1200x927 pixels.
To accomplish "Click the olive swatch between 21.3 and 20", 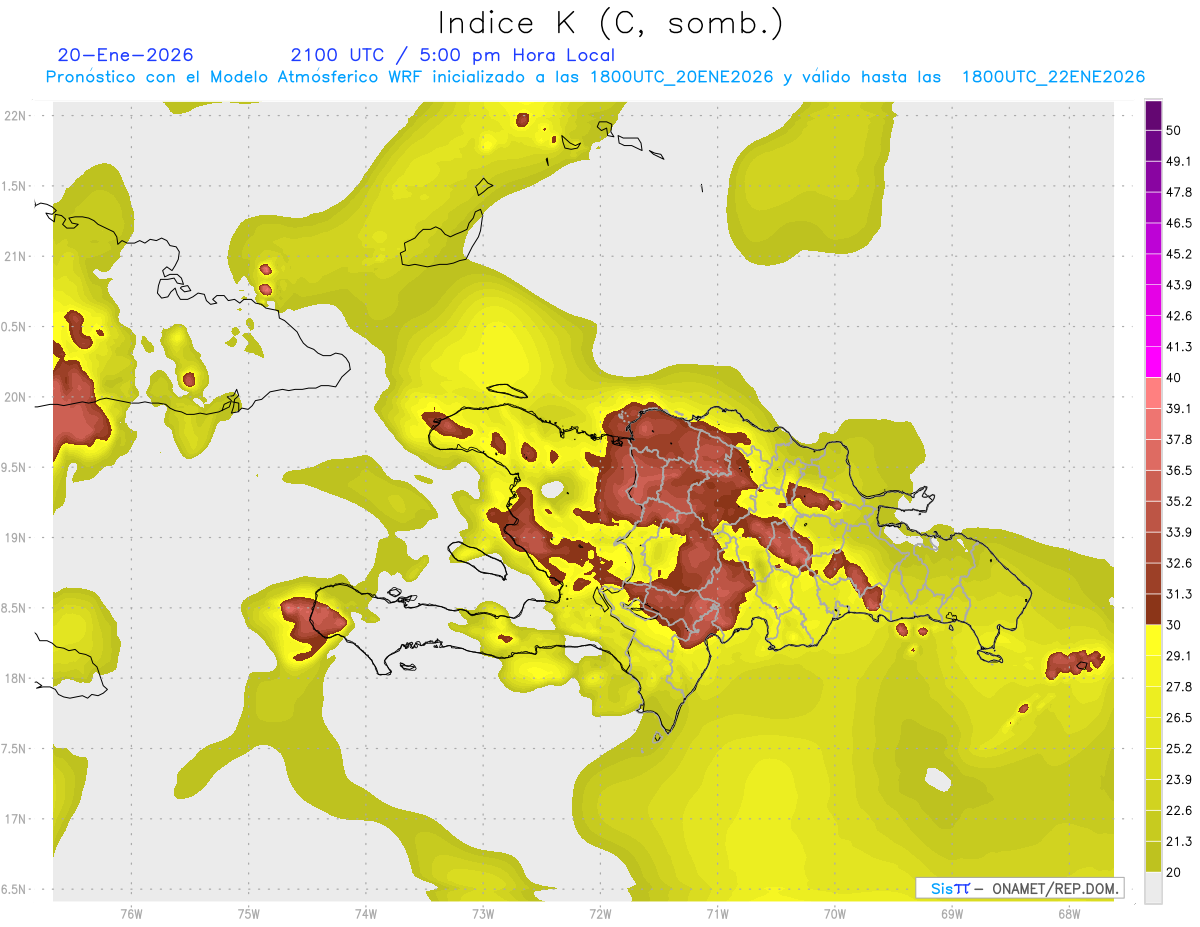I will pos(1153,856).
